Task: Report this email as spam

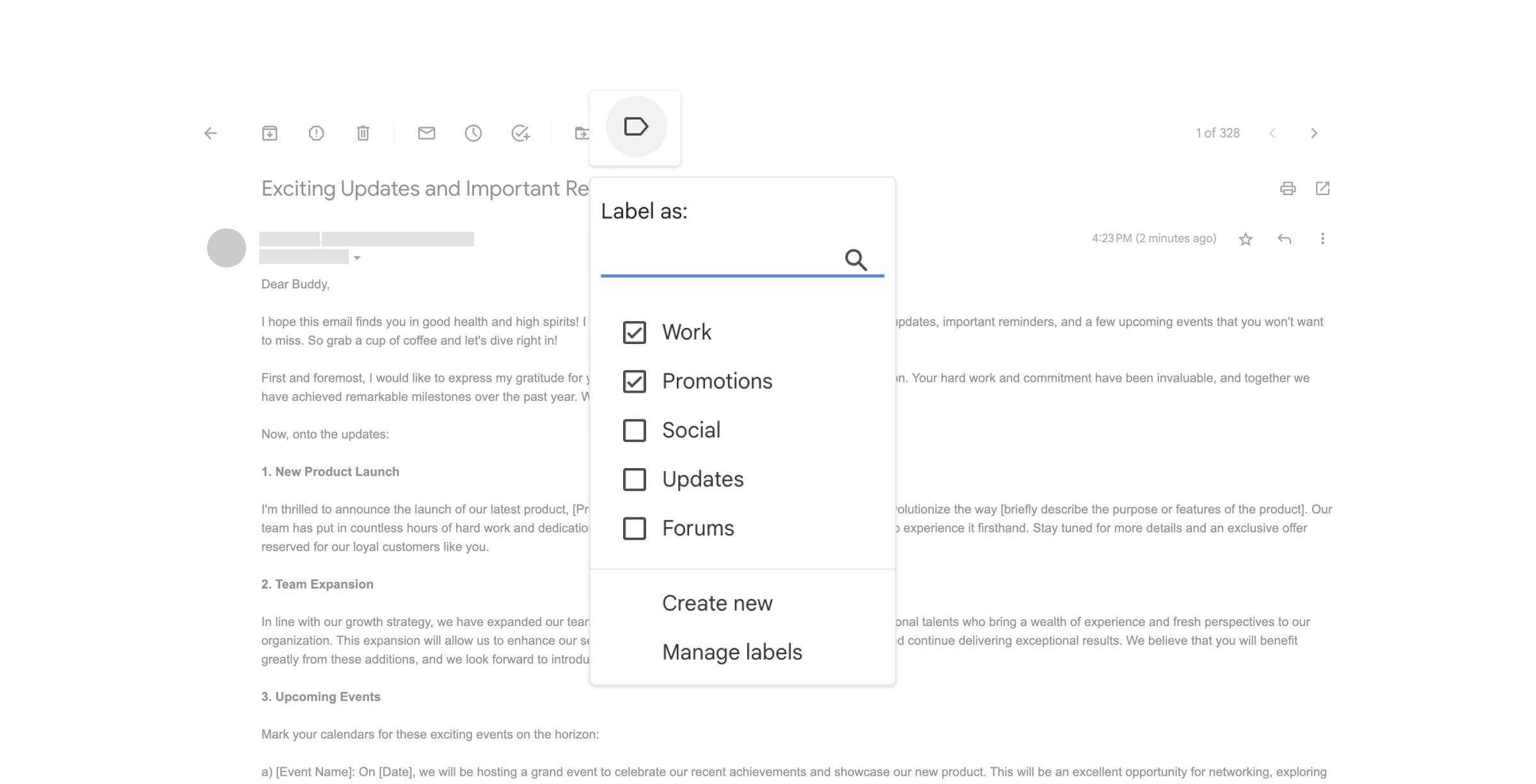Action: pos(316,133)
